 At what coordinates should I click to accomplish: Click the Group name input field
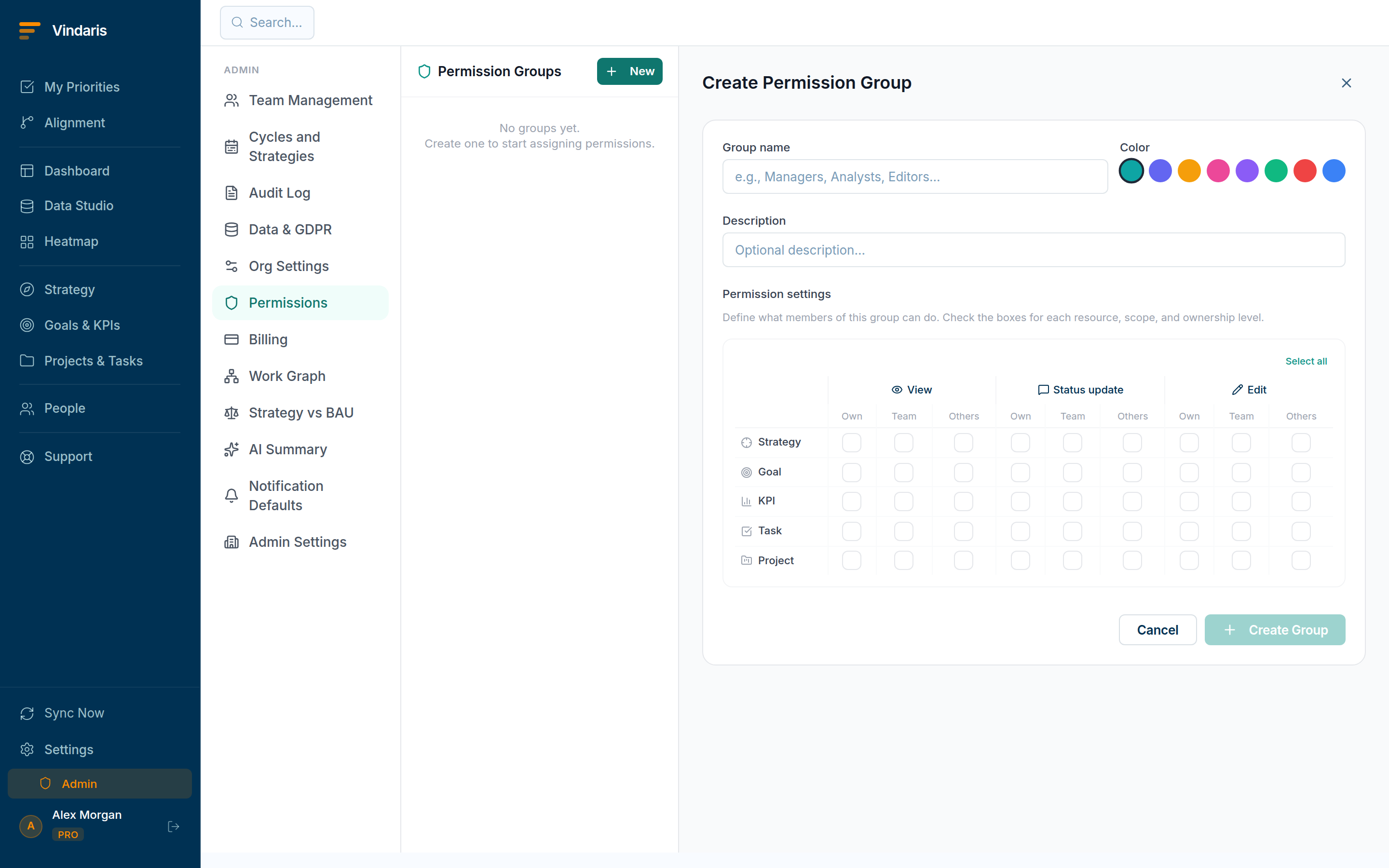point(915,177)
